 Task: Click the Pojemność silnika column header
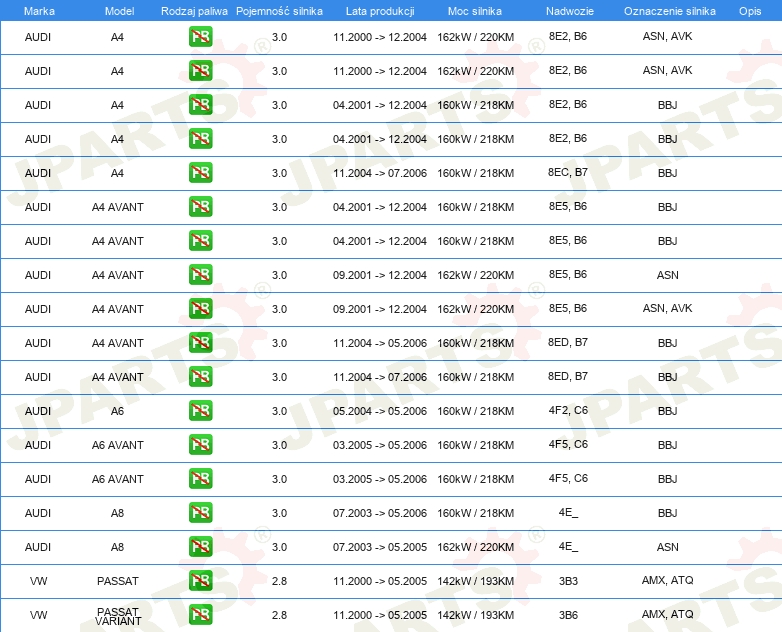point(279,11)
